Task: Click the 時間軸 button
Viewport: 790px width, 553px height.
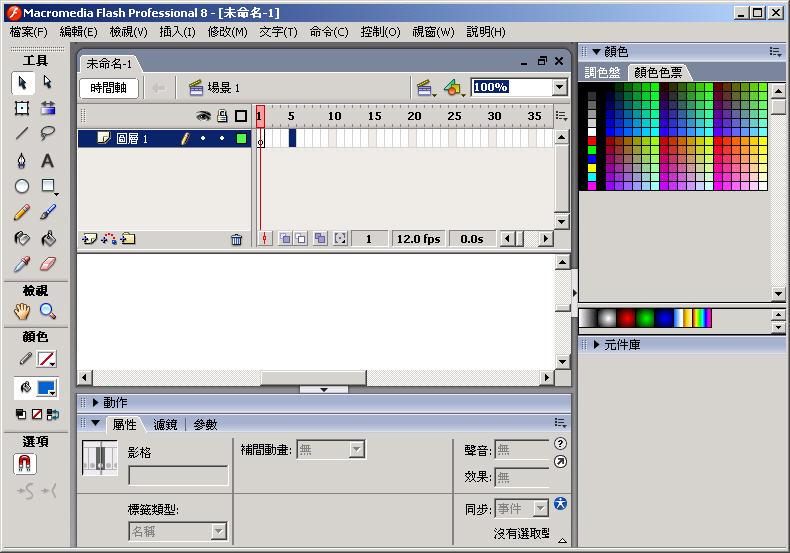Action: (x=108, y=88)
